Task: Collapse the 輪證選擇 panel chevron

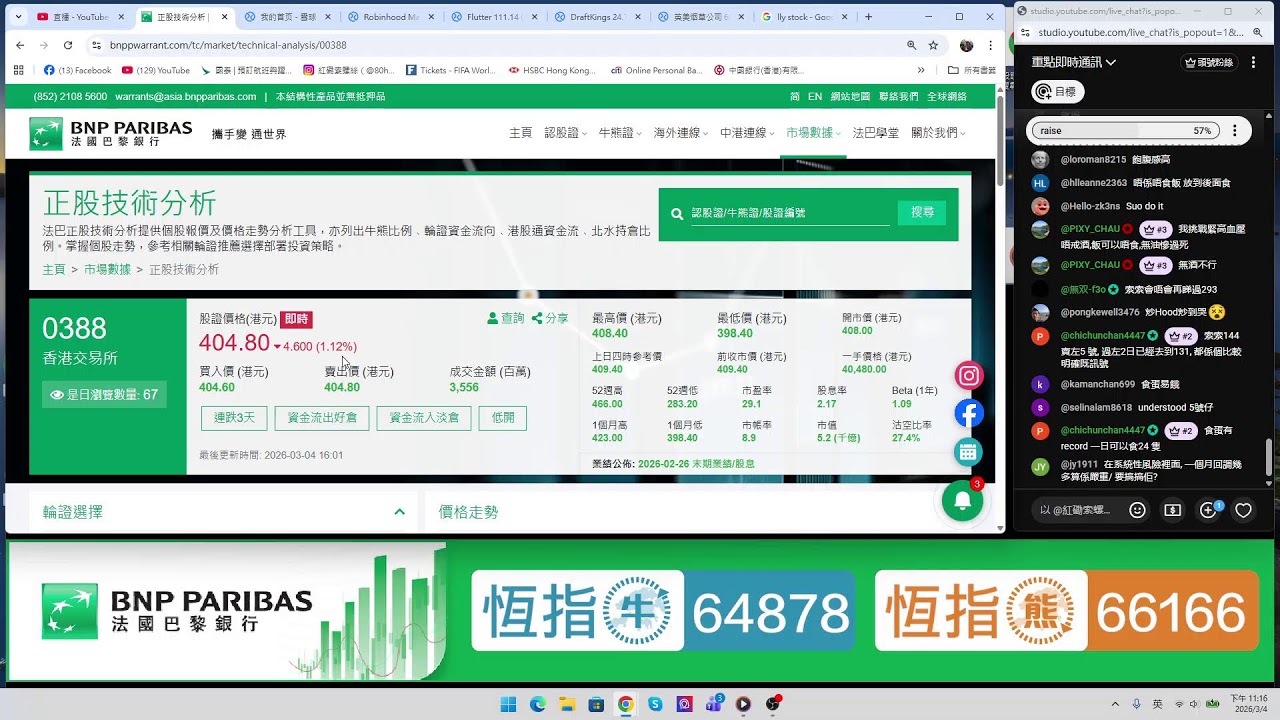Action: tap(399, 512)
